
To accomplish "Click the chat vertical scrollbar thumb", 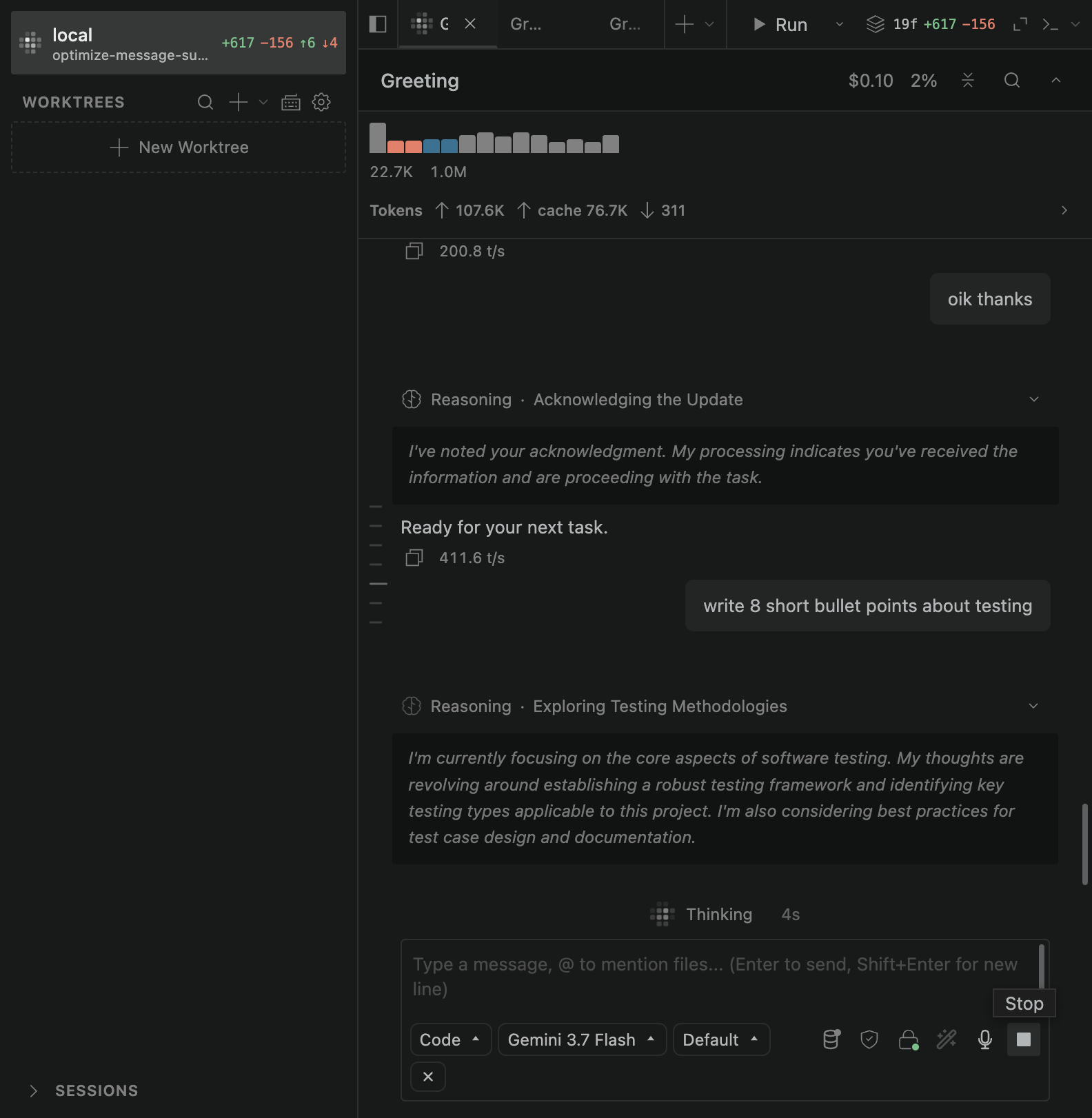I will (1084, 844).
